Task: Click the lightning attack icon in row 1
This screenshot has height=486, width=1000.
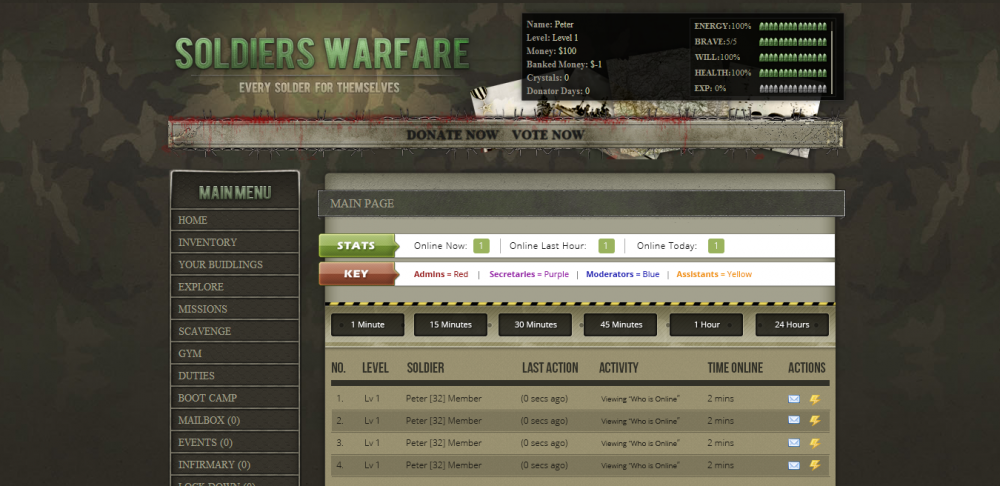Action: point(815,399)
